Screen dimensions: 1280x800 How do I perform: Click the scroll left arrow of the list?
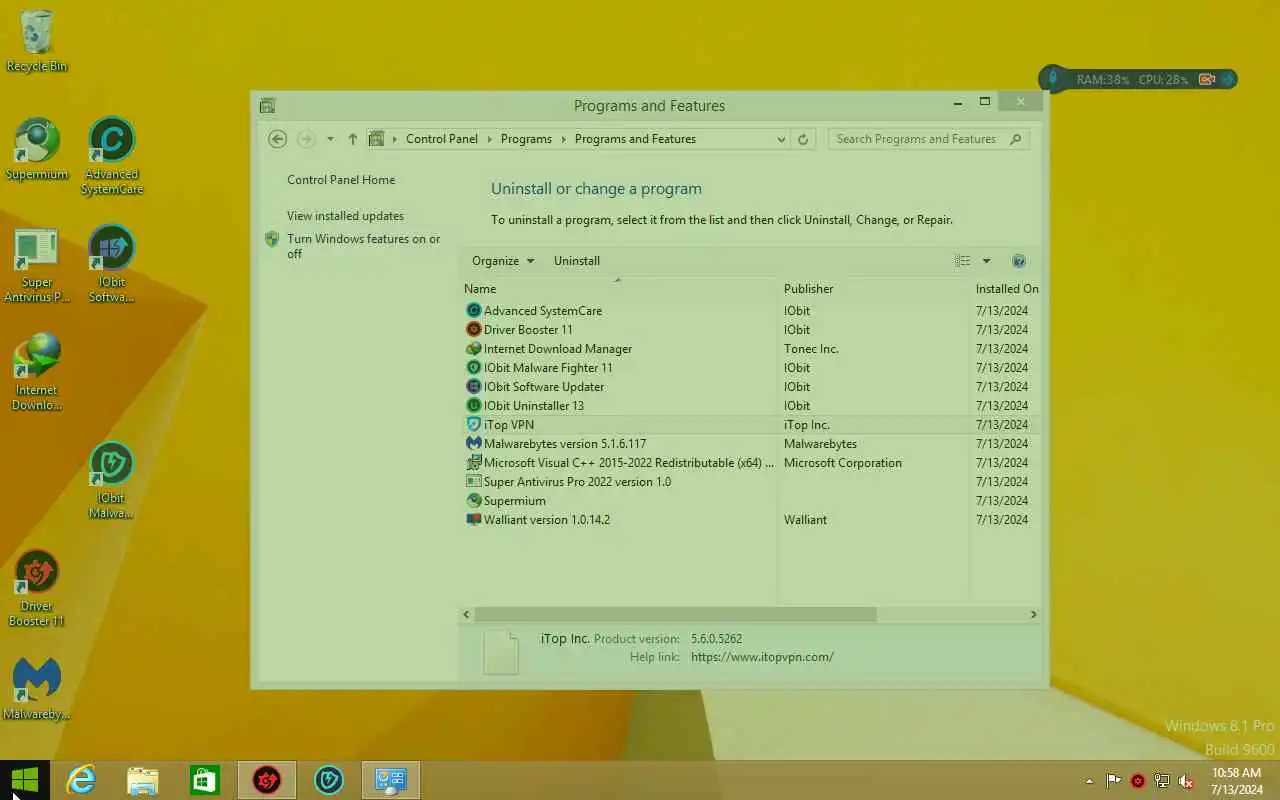point(466,614)
